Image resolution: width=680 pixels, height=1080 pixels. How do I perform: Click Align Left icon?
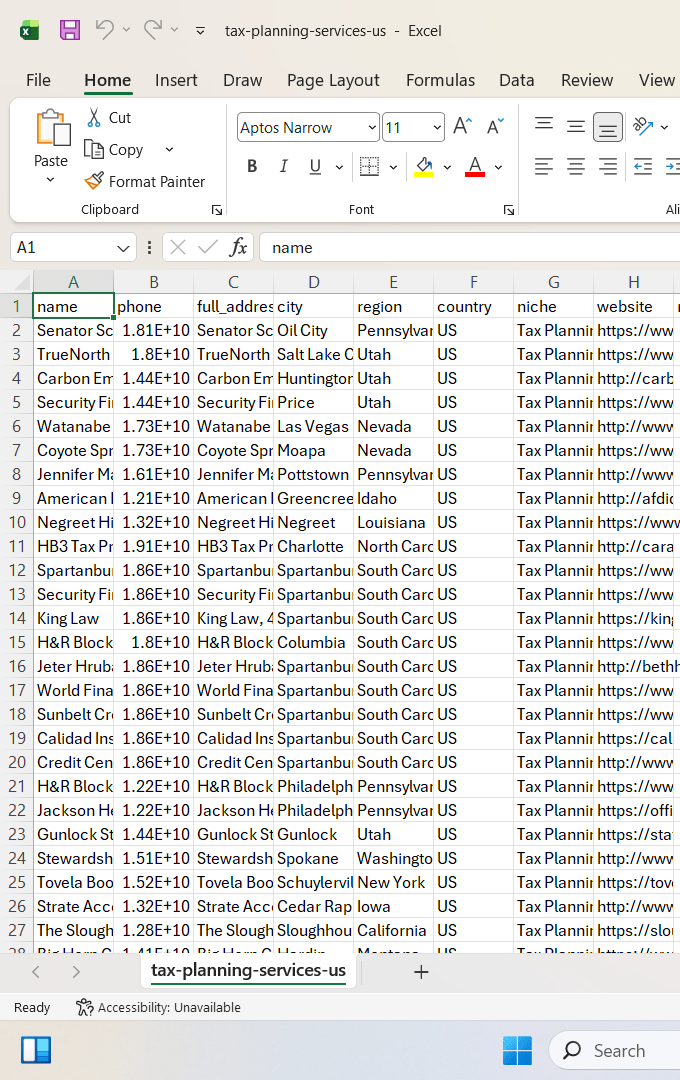tap(544, 166)
